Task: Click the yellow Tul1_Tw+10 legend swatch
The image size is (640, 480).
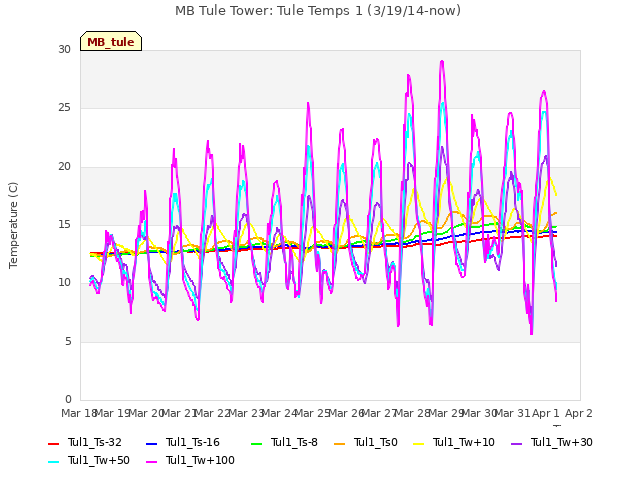Action: (418, 443)
